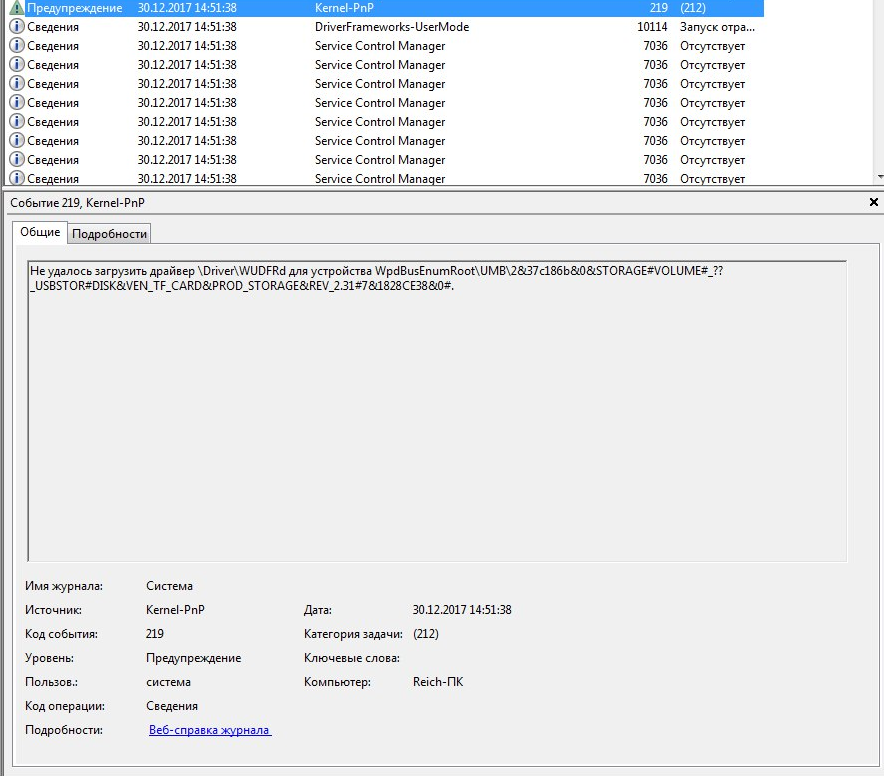
Task: Click the date value in the details pane
Action: coord(461,610)
